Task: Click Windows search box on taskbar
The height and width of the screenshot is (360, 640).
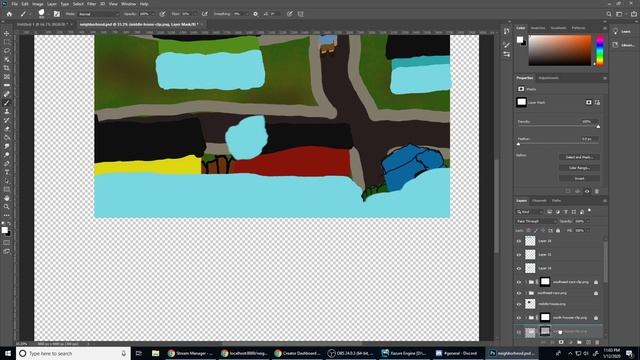Action: 73,353
